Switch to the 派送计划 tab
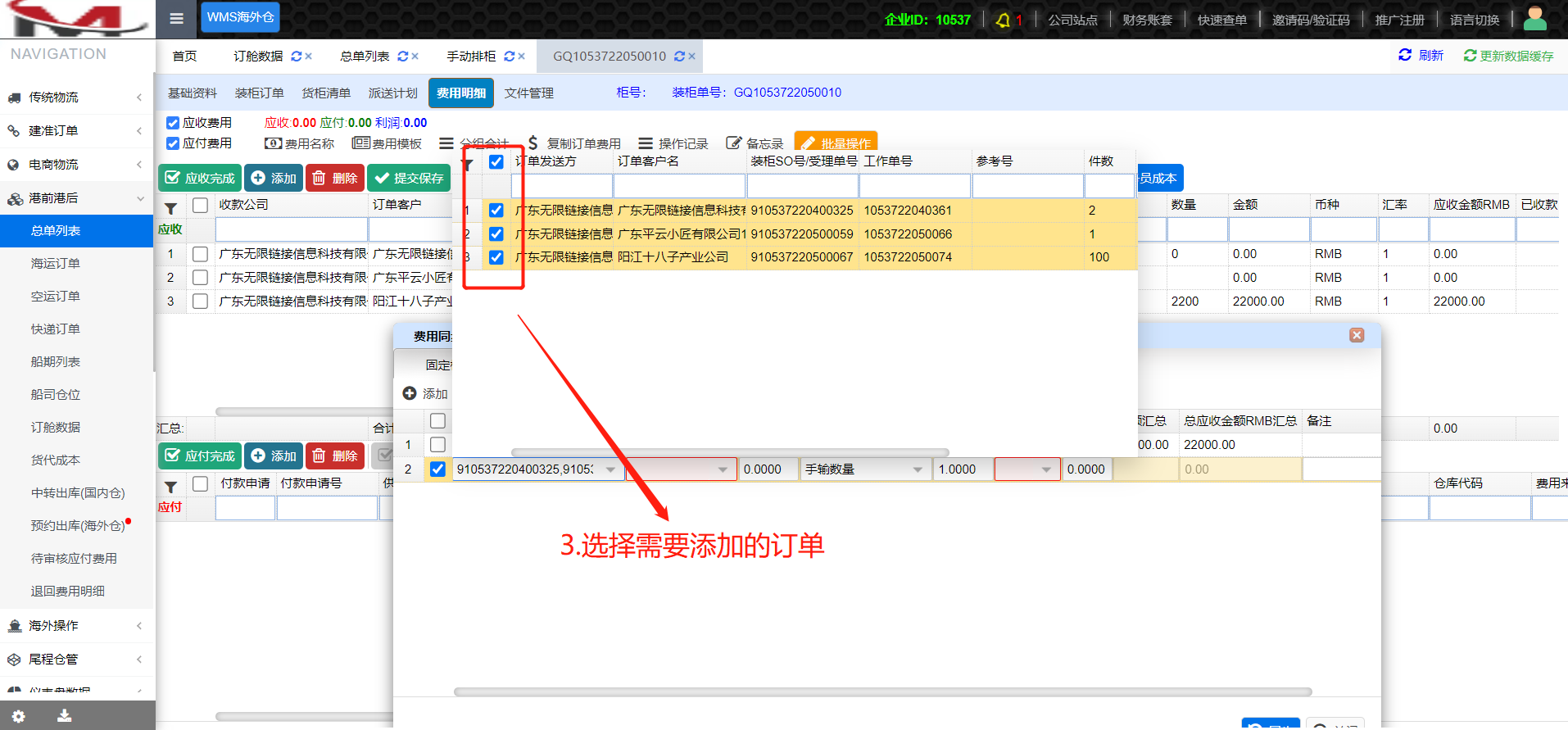The image size is (1568, 730). click(x=393, y=93)
